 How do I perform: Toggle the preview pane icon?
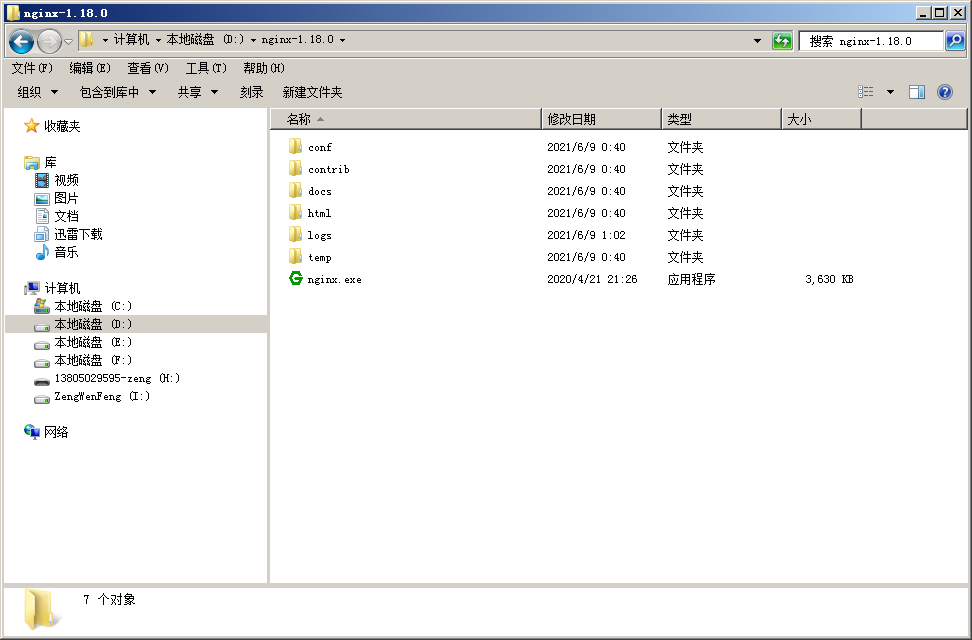917,92
